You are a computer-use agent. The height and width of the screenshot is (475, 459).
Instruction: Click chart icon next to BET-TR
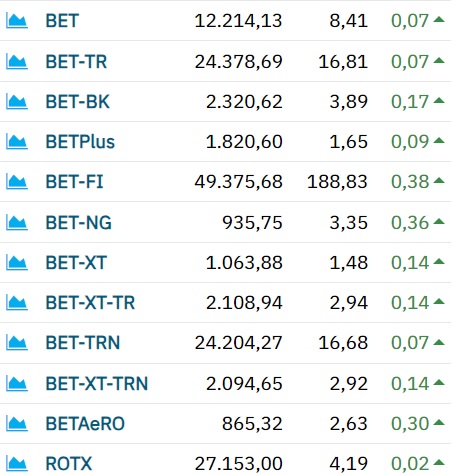tap(17, 62)
